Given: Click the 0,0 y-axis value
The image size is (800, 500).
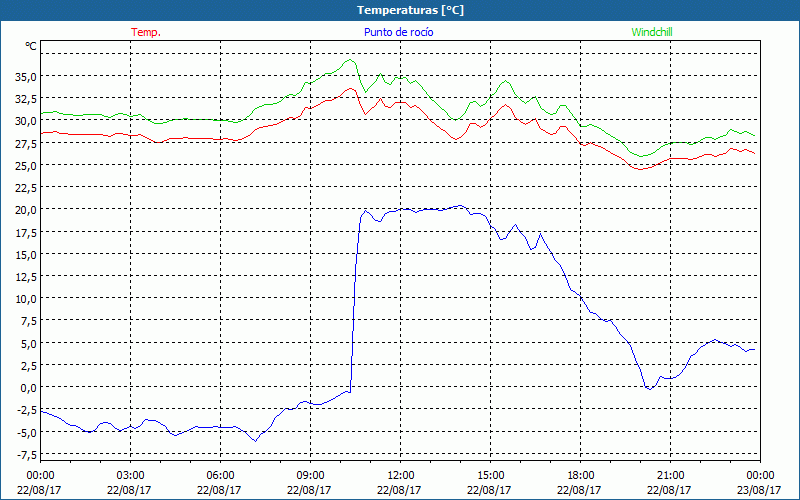Looking at the screenshot, I should click(x=29, y=388).
